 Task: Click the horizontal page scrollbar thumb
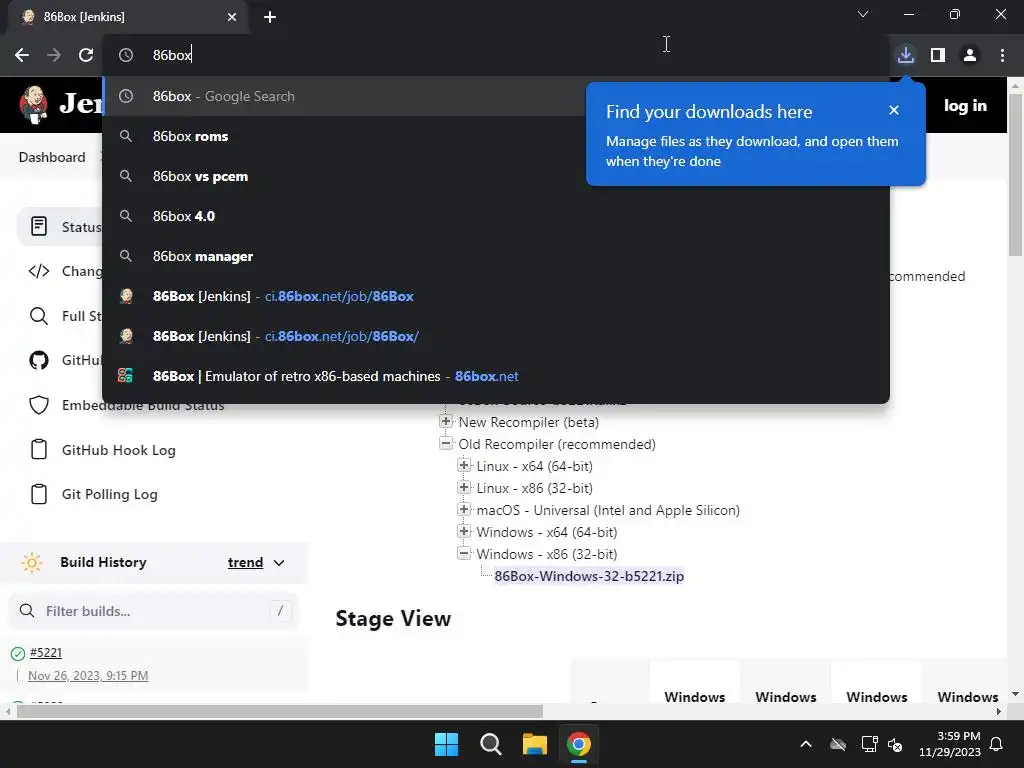tap(280, 711)
